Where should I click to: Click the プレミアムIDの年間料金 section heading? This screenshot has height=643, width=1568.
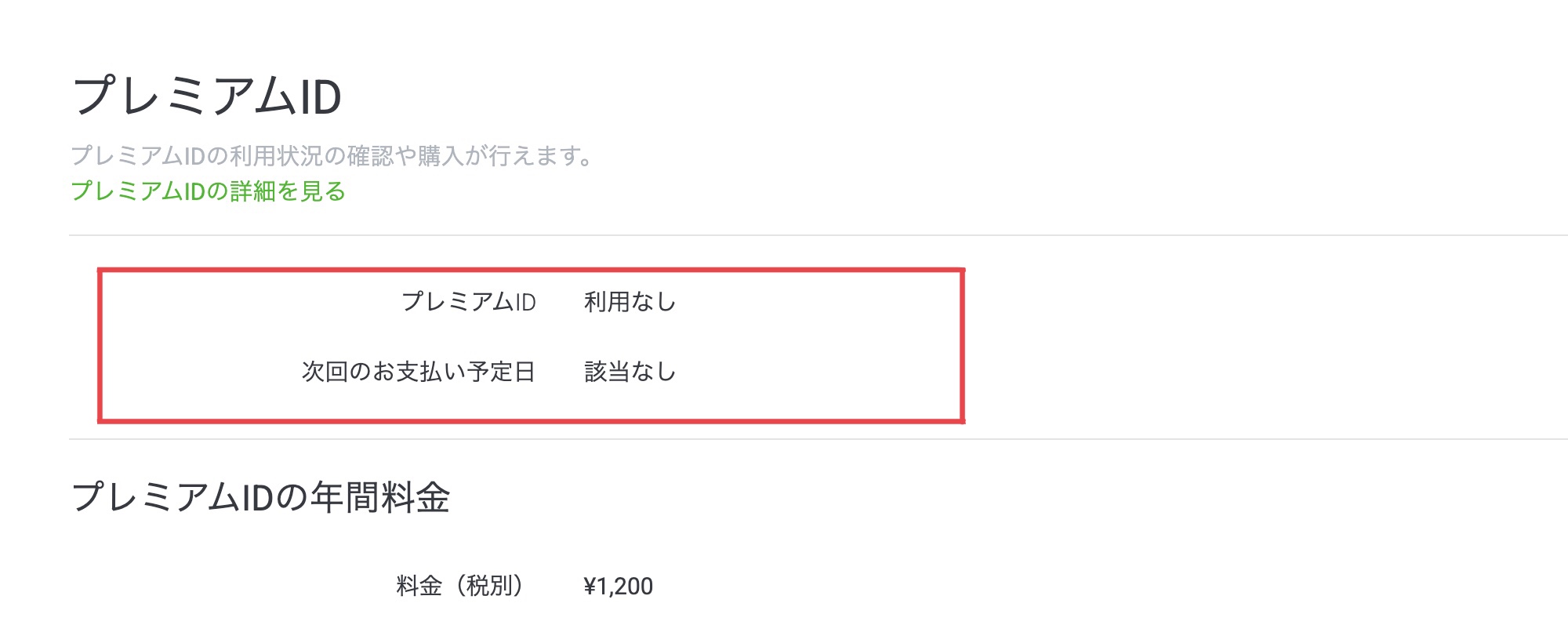pos(261,497)
